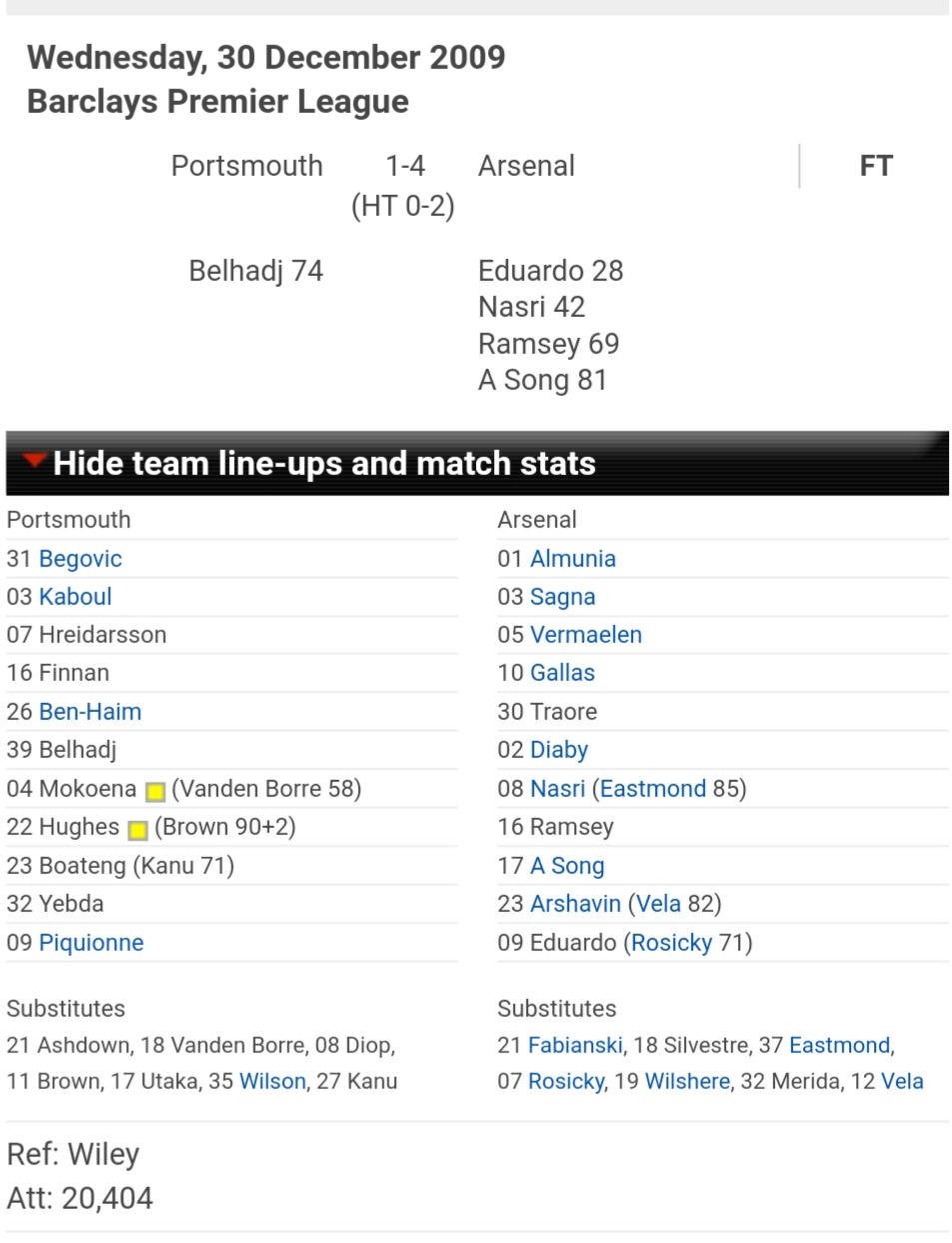Screen dimensions: 952x1243
Task: Open Sagna player link
Action: (562, 597)
